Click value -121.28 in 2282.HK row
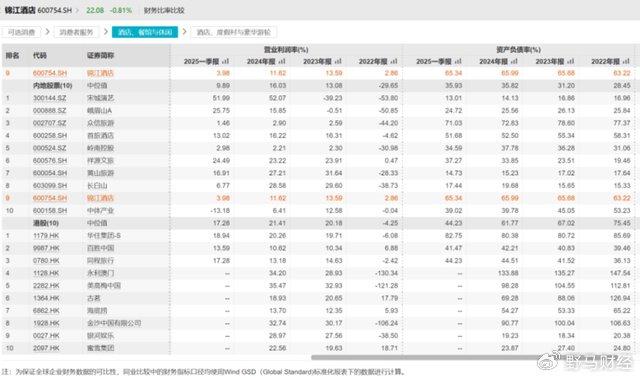The height and width of the screenshot is (378, 640). click(386, 286)
